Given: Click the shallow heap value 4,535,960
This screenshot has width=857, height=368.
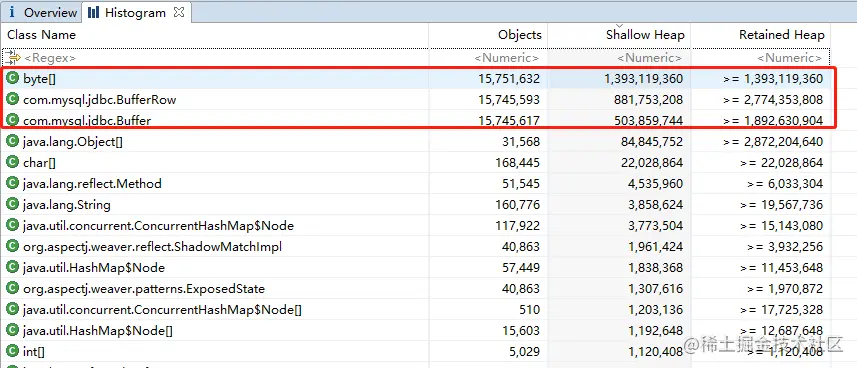Looking at the screenshot, I should click(655, 184).
